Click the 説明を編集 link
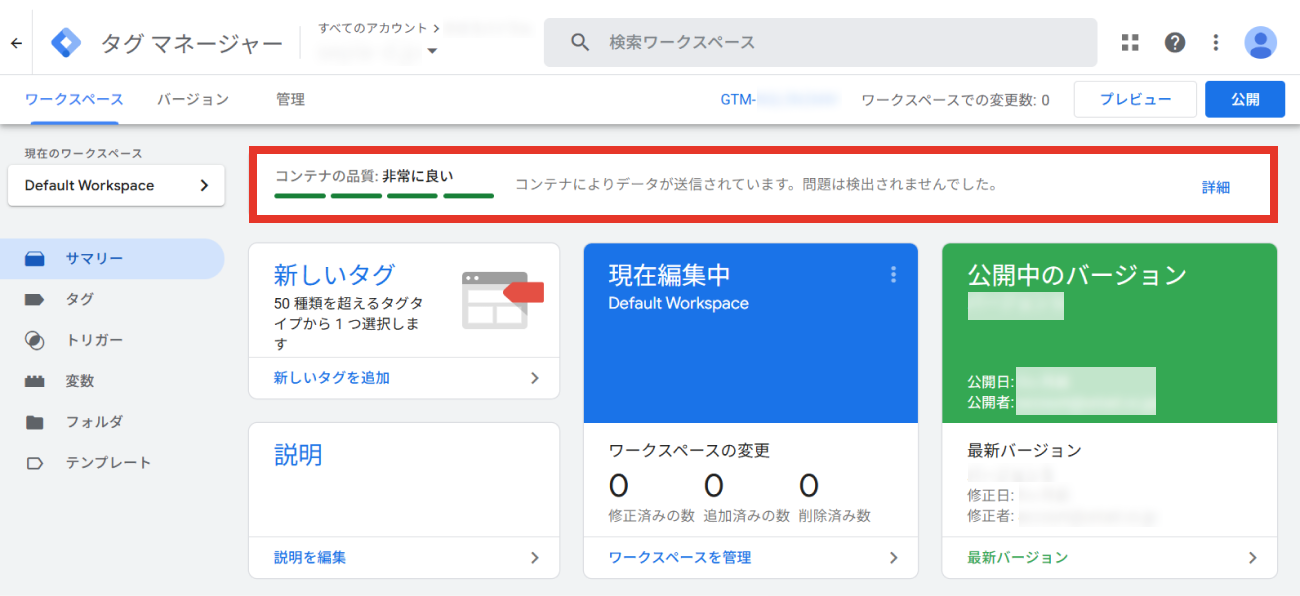 coord(310,558)
